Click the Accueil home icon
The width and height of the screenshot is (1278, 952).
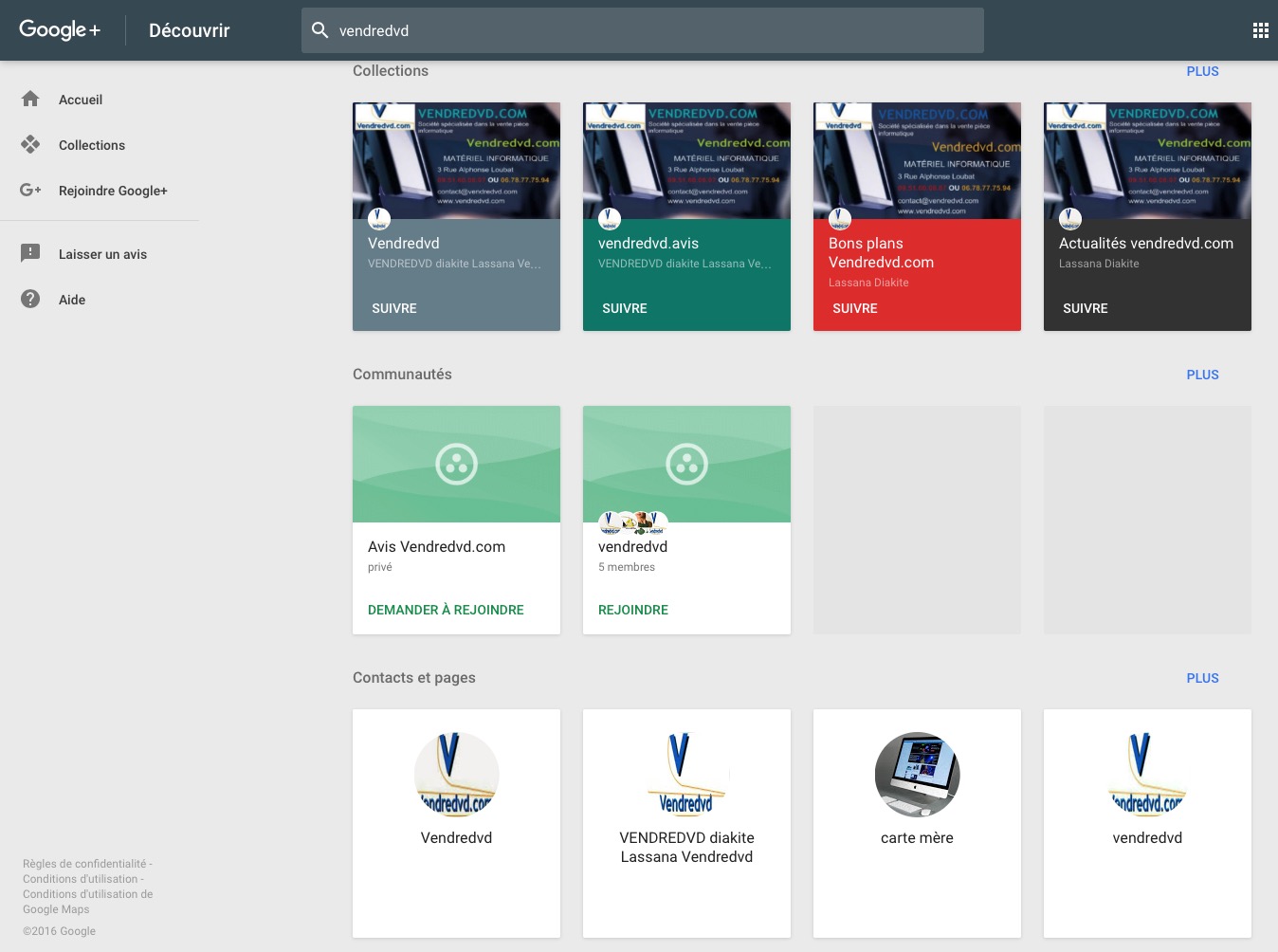30,99
